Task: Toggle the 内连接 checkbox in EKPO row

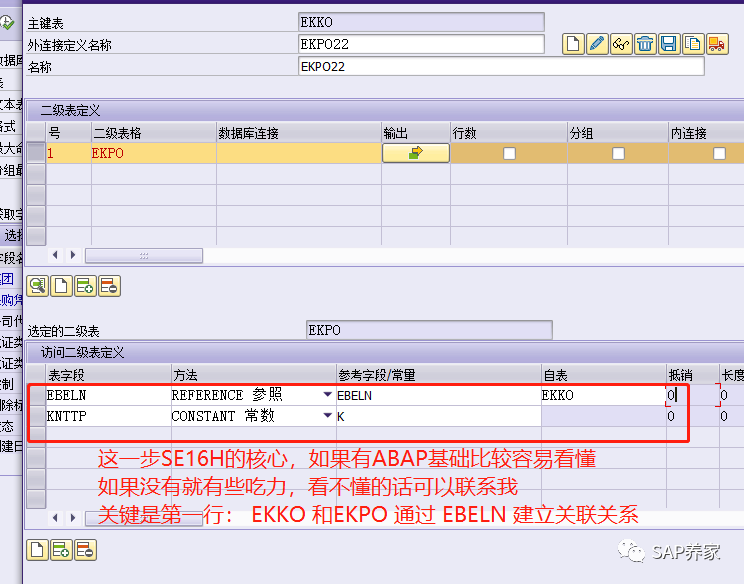Action: tap(719, 153)
